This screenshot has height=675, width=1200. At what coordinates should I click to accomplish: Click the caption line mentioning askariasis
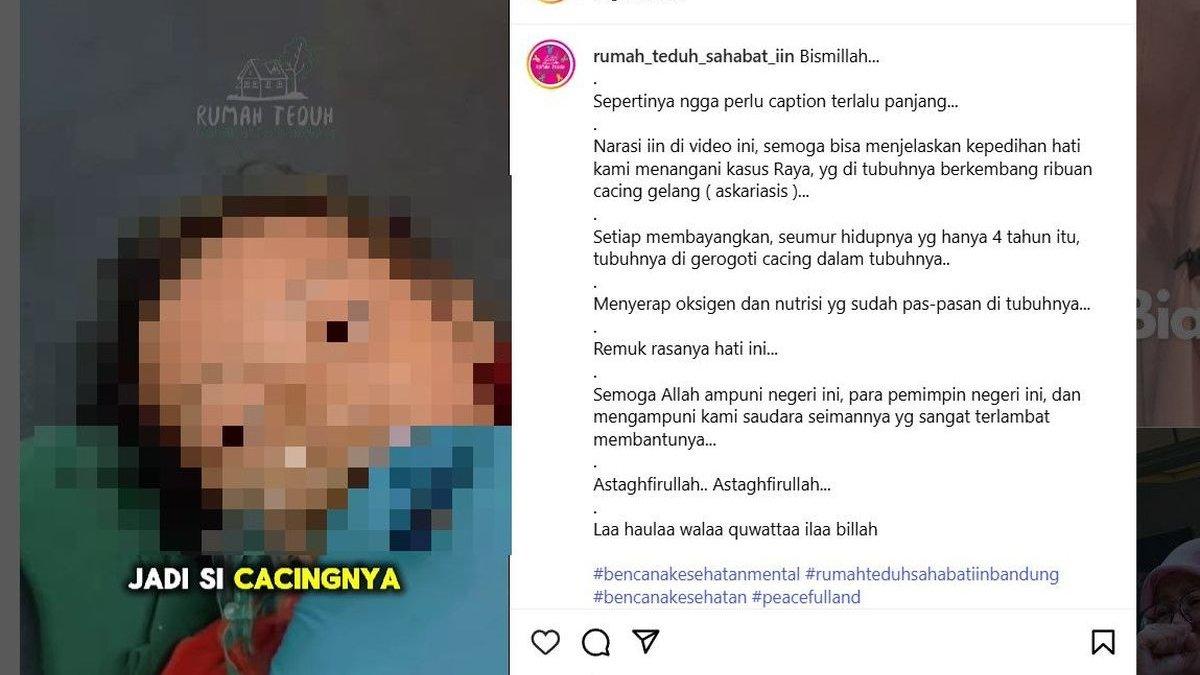pyautogui.click(x=701, y=191)
